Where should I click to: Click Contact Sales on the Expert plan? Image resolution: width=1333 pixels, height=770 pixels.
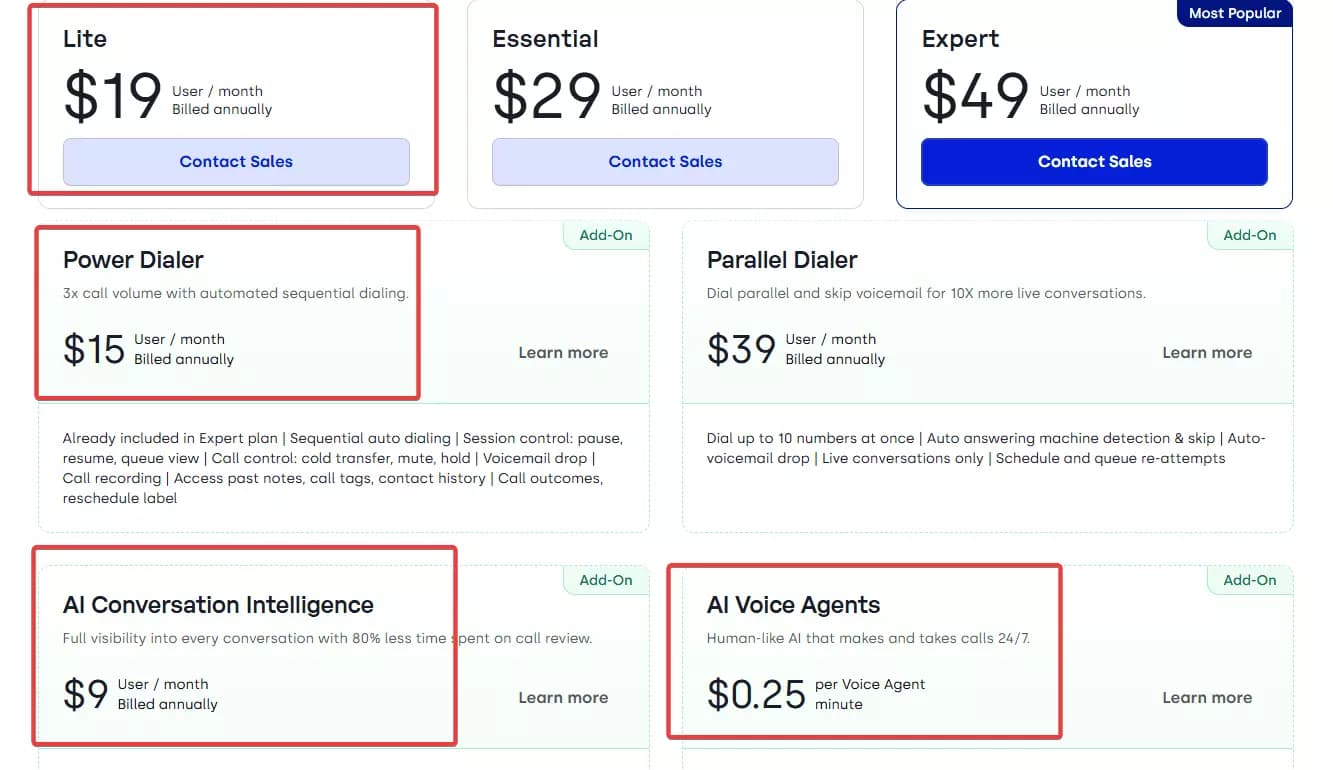[1094, 161]
